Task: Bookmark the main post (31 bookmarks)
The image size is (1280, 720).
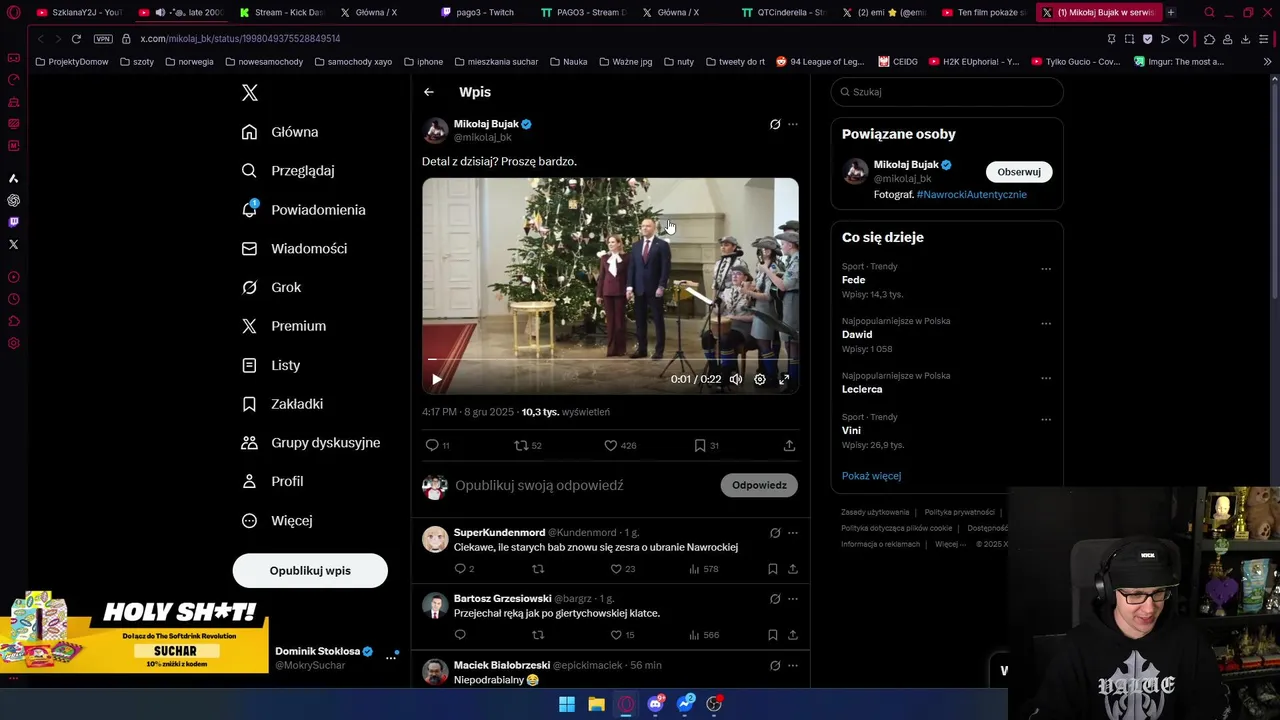Action: (x=706, y=445)
